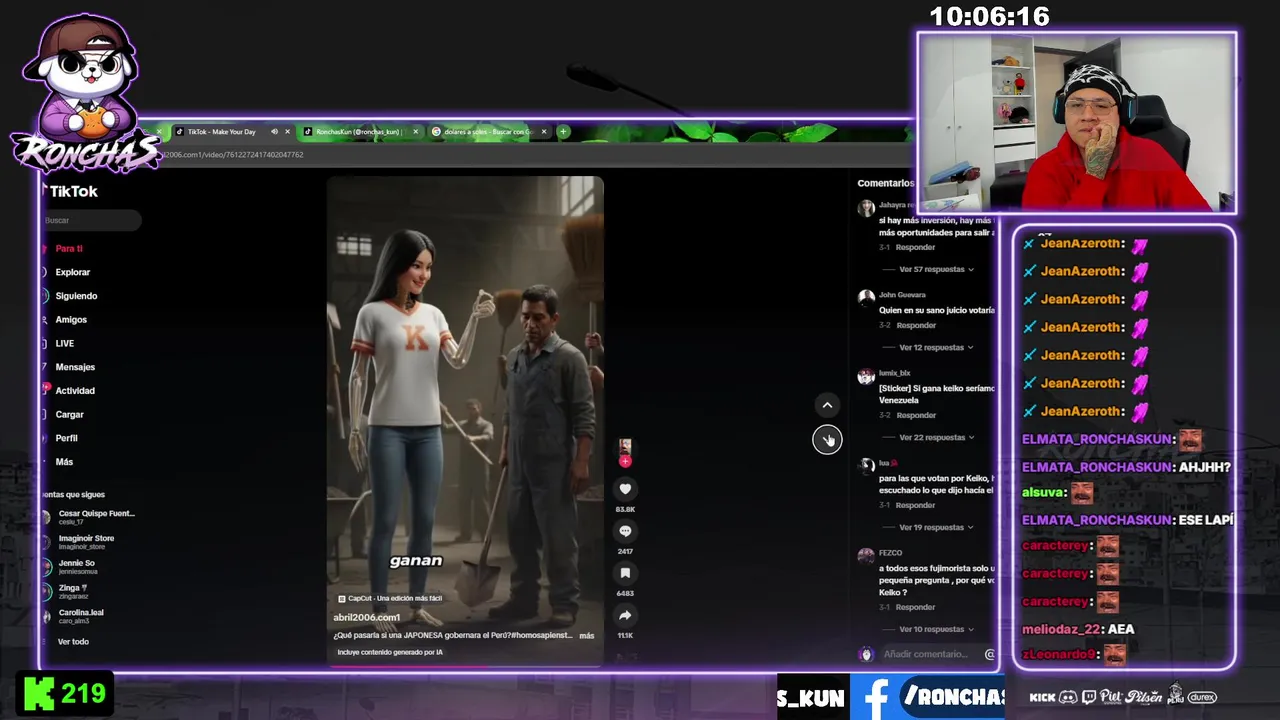The height and width of the screenshot is (720, 1280).
Task: Expand Ver 10 respuestas replies
Action: coord(936,629)
